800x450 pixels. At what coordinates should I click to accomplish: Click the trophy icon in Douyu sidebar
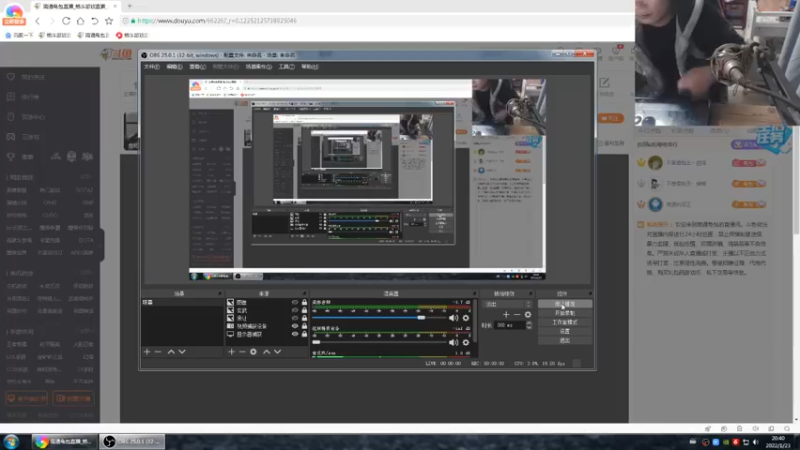tap(11, 157)
